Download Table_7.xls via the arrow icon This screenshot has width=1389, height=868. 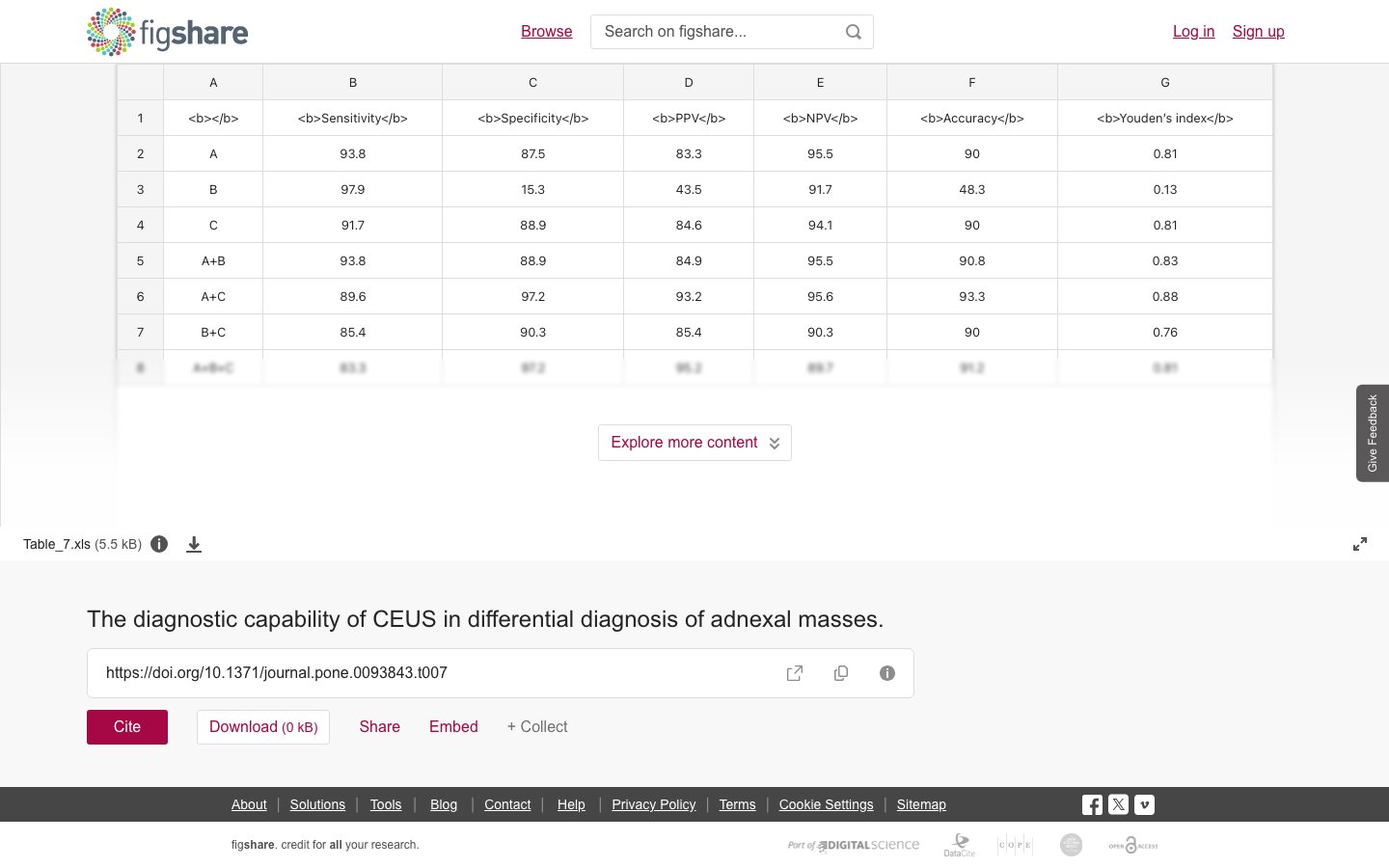[x=194, y=544]
